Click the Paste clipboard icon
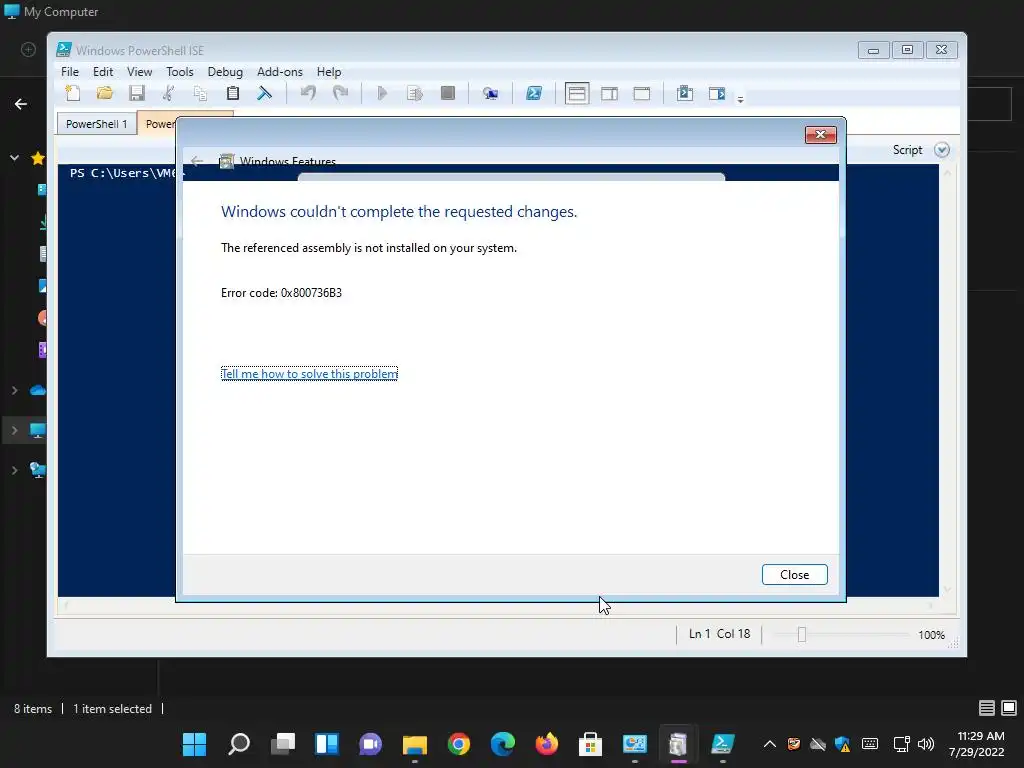Image resolution: width=1024 pixels, height=768 pixels. coord(232,93)
